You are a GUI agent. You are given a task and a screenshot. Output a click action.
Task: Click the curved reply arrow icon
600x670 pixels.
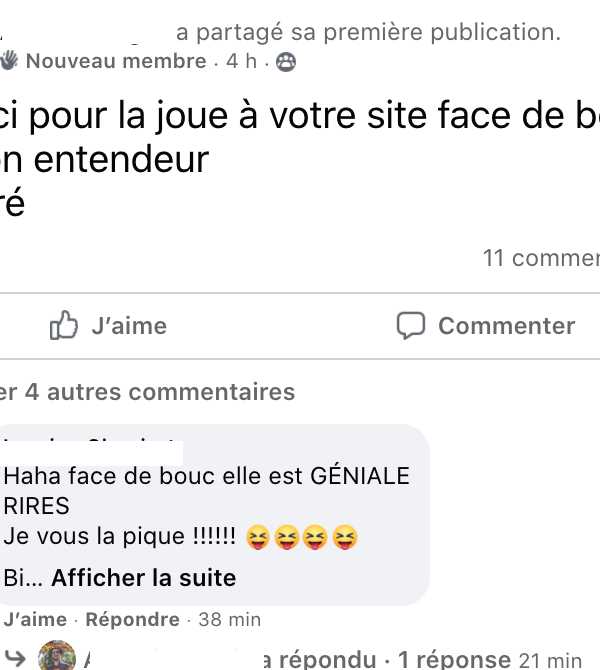click(x=14, y=658)
